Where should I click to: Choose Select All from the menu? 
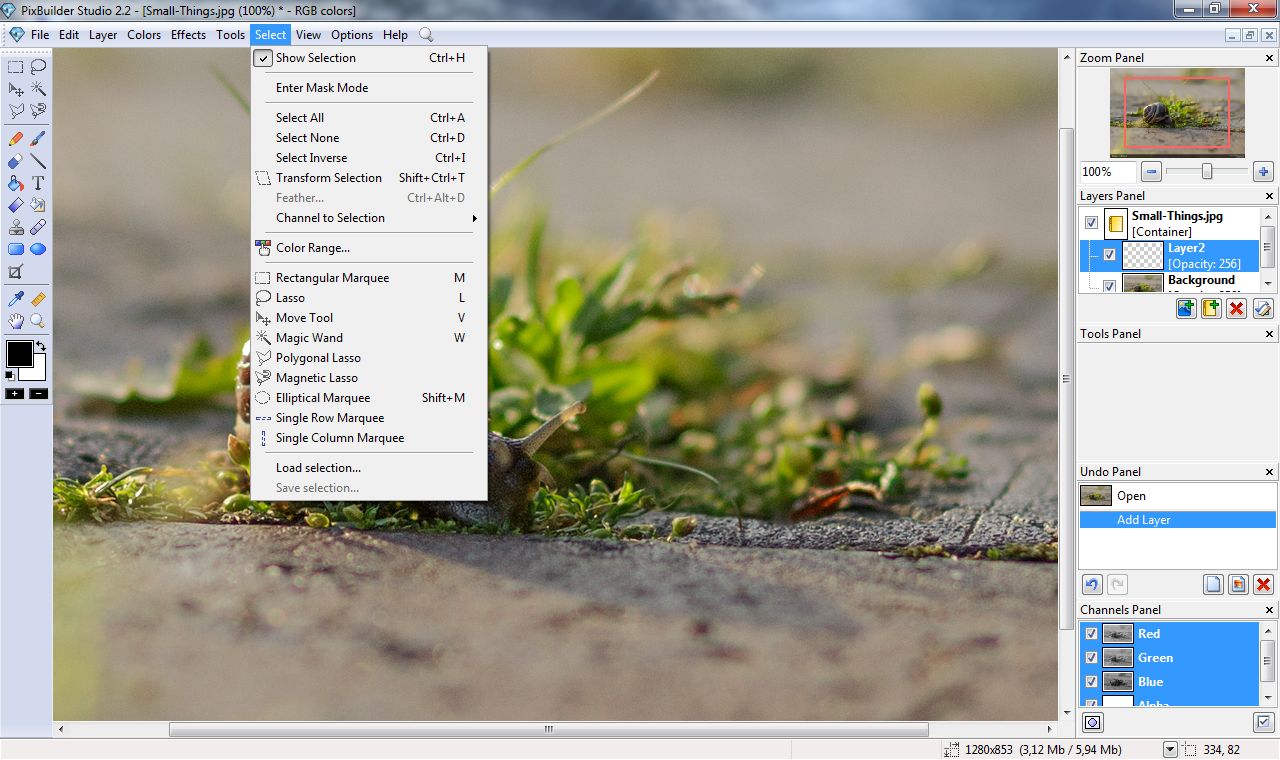pyautogui.click(x=369, y=118)
